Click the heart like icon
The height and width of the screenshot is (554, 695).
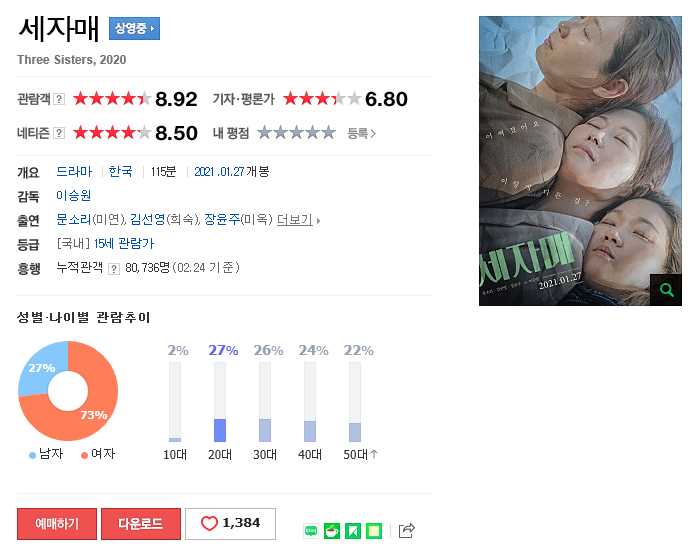(209, 523)
